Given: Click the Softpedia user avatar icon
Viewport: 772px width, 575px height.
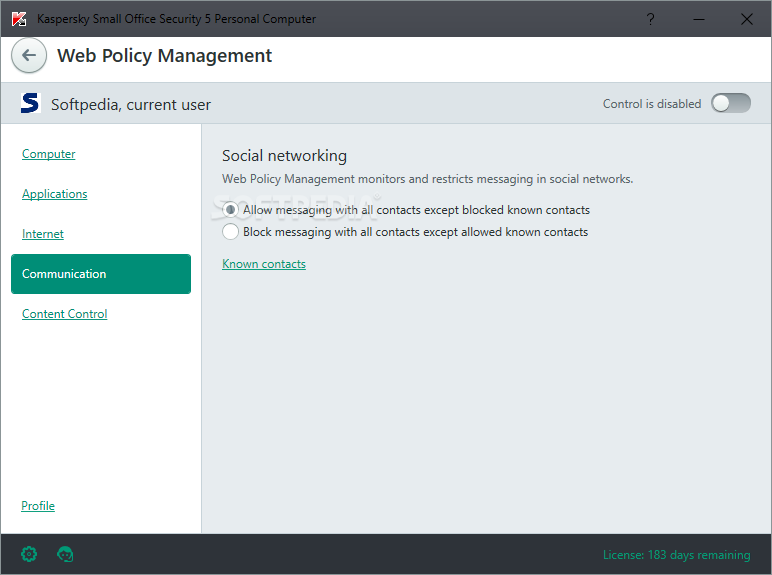Looking at the screenshot, I should tap(30, 103).
